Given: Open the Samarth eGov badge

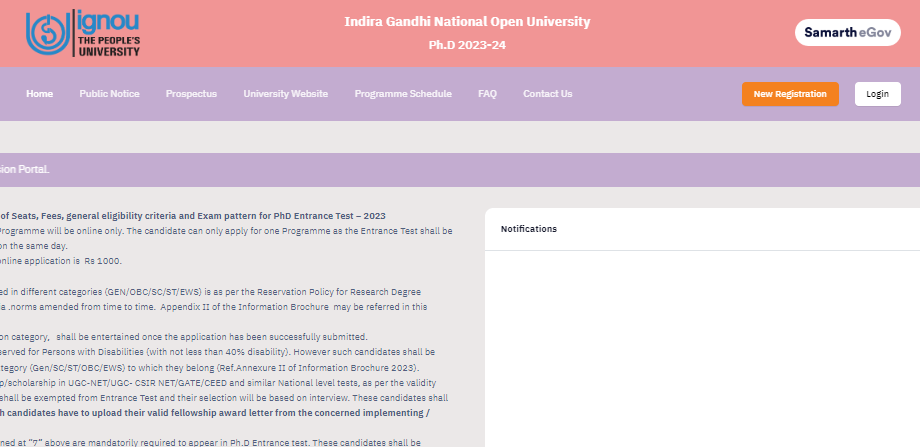Looking at the screenshot, I should (847, 32).
